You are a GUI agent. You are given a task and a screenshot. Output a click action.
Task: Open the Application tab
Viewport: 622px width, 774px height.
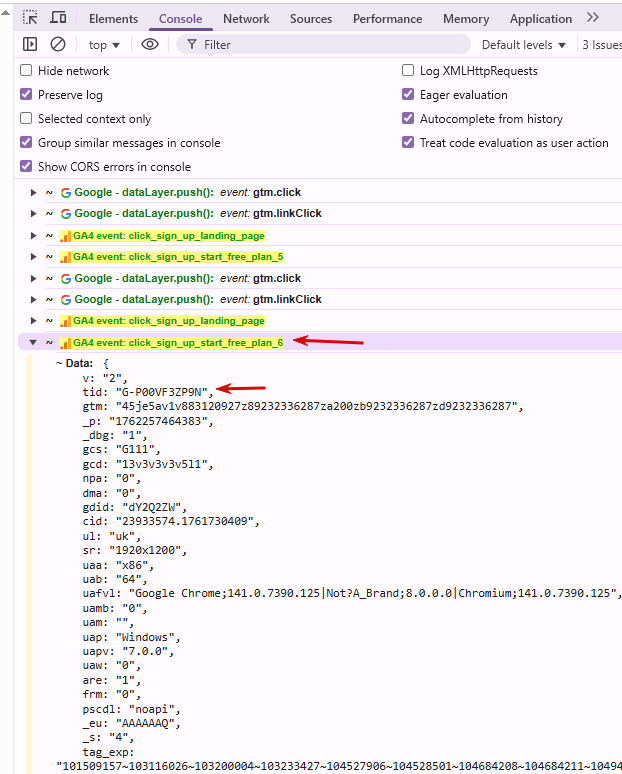point(541,19)
